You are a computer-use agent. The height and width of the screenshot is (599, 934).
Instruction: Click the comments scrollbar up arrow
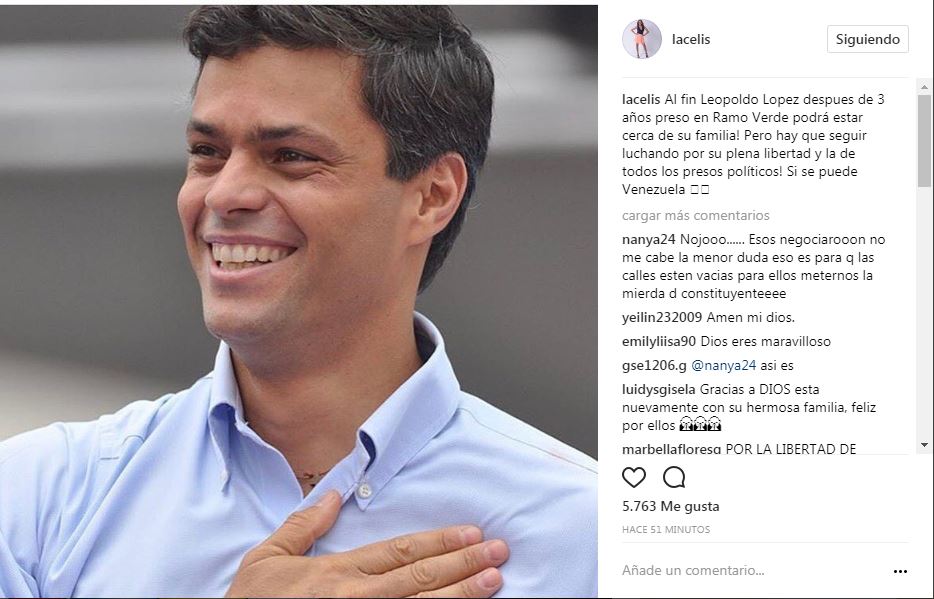pyautogui.click(x=924, y=87)
